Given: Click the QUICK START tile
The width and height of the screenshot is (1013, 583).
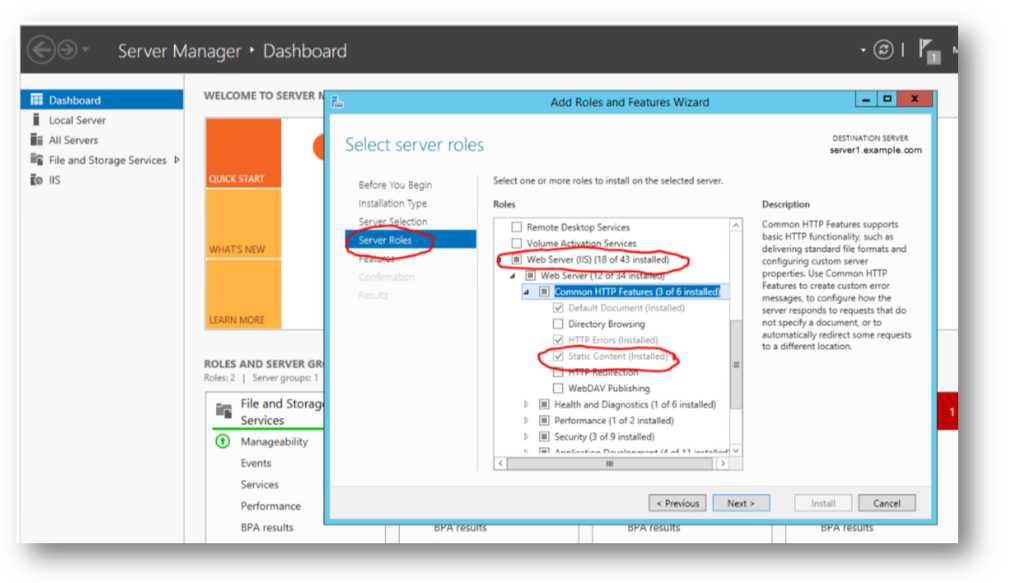Looking at the screenshot, I should [244, 153].
